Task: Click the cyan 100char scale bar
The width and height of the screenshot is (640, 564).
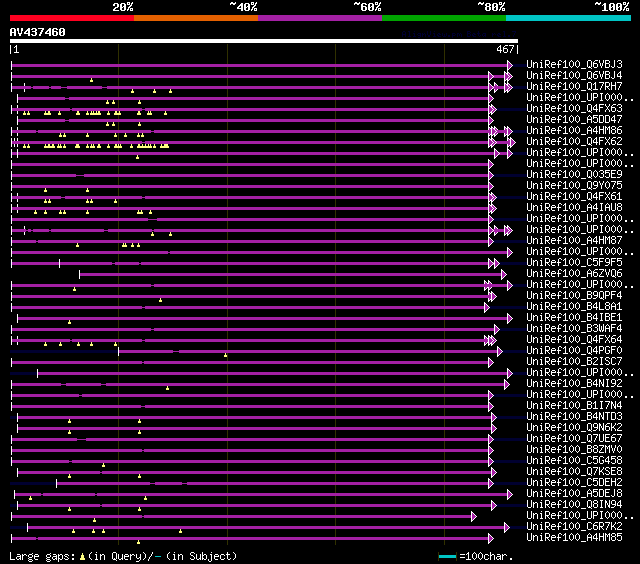Action: coord(447,557)
